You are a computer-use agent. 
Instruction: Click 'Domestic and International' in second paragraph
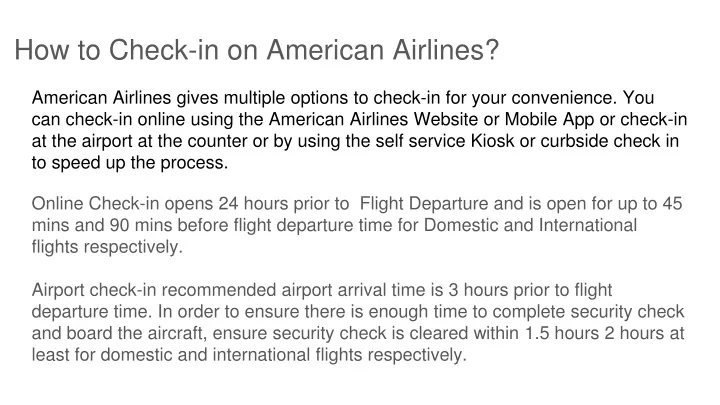(x=530, y=225)
